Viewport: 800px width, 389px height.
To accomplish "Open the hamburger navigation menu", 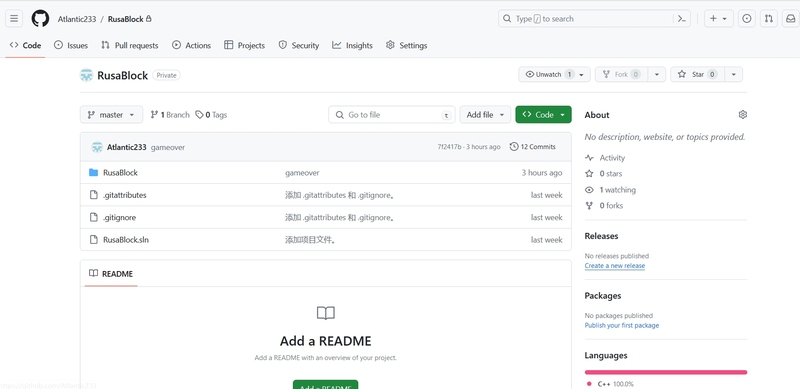I will pyautogui.click(x=14, y=19).
